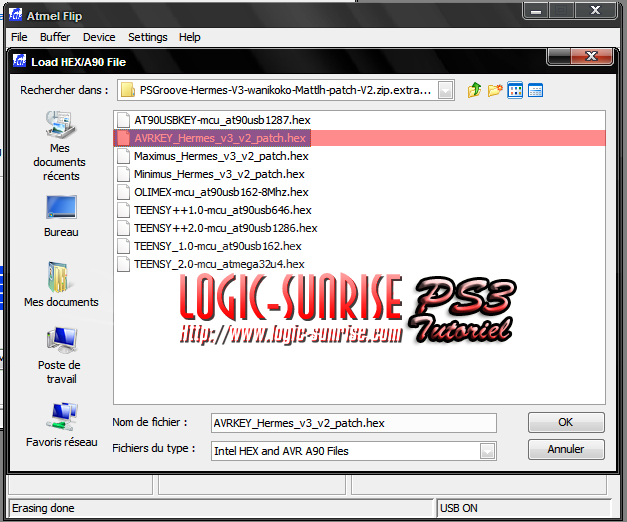The width and height of the screenshot is (627, 522).
Task: Select file TEENSY++2.0-mcu_at90usb1286.hex
Action: [226, 228]
